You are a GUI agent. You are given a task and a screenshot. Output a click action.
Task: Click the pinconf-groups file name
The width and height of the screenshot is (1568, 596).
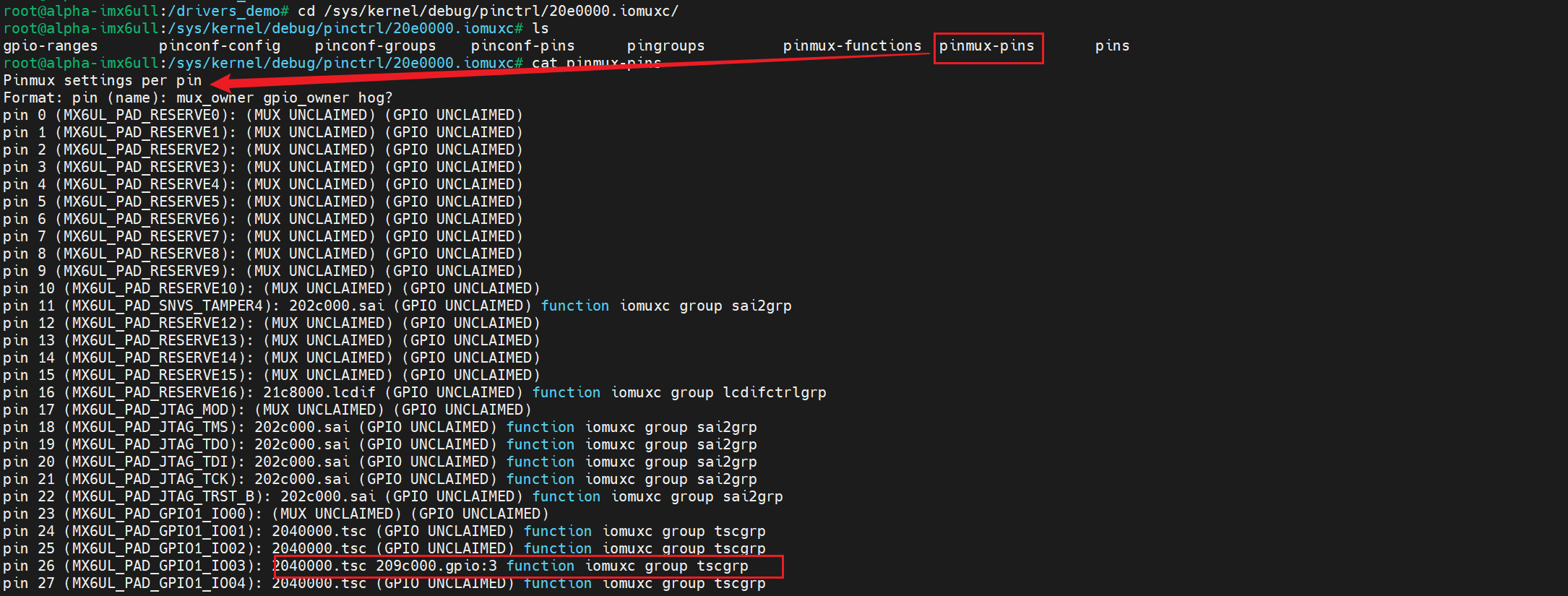click(375, 46)
